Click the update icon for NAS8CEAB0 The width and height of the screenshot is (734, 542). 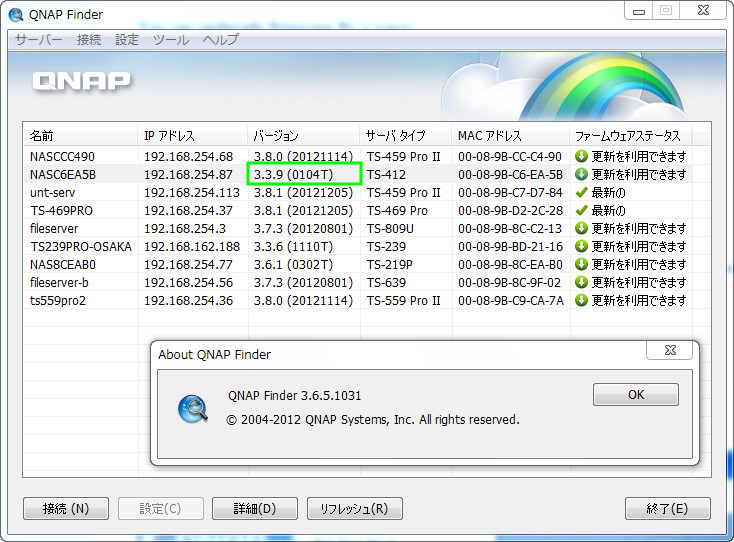tap(581, 264)
